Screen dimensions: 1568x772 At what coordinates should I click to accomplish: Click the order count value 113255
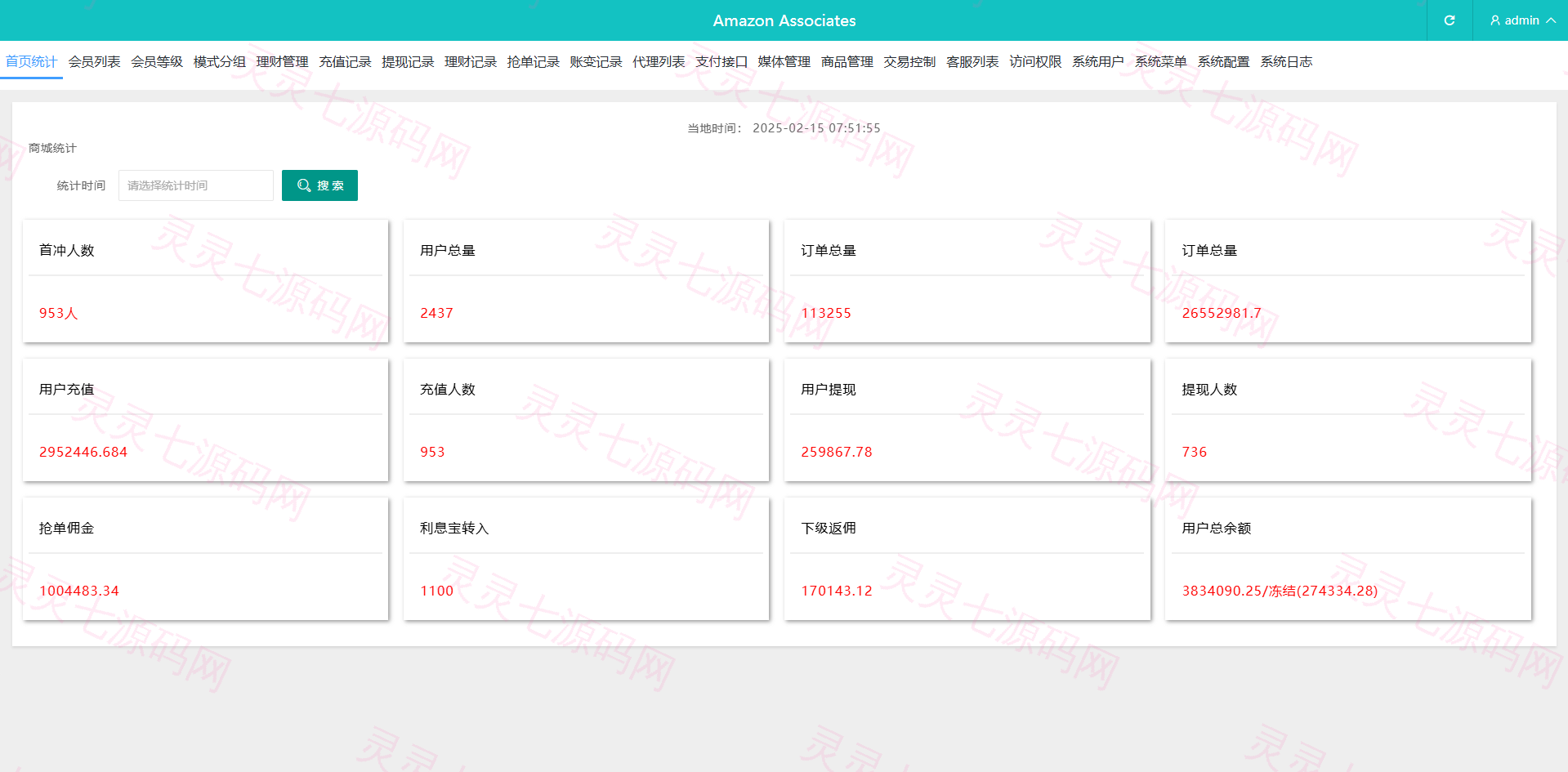click(826, 313)
